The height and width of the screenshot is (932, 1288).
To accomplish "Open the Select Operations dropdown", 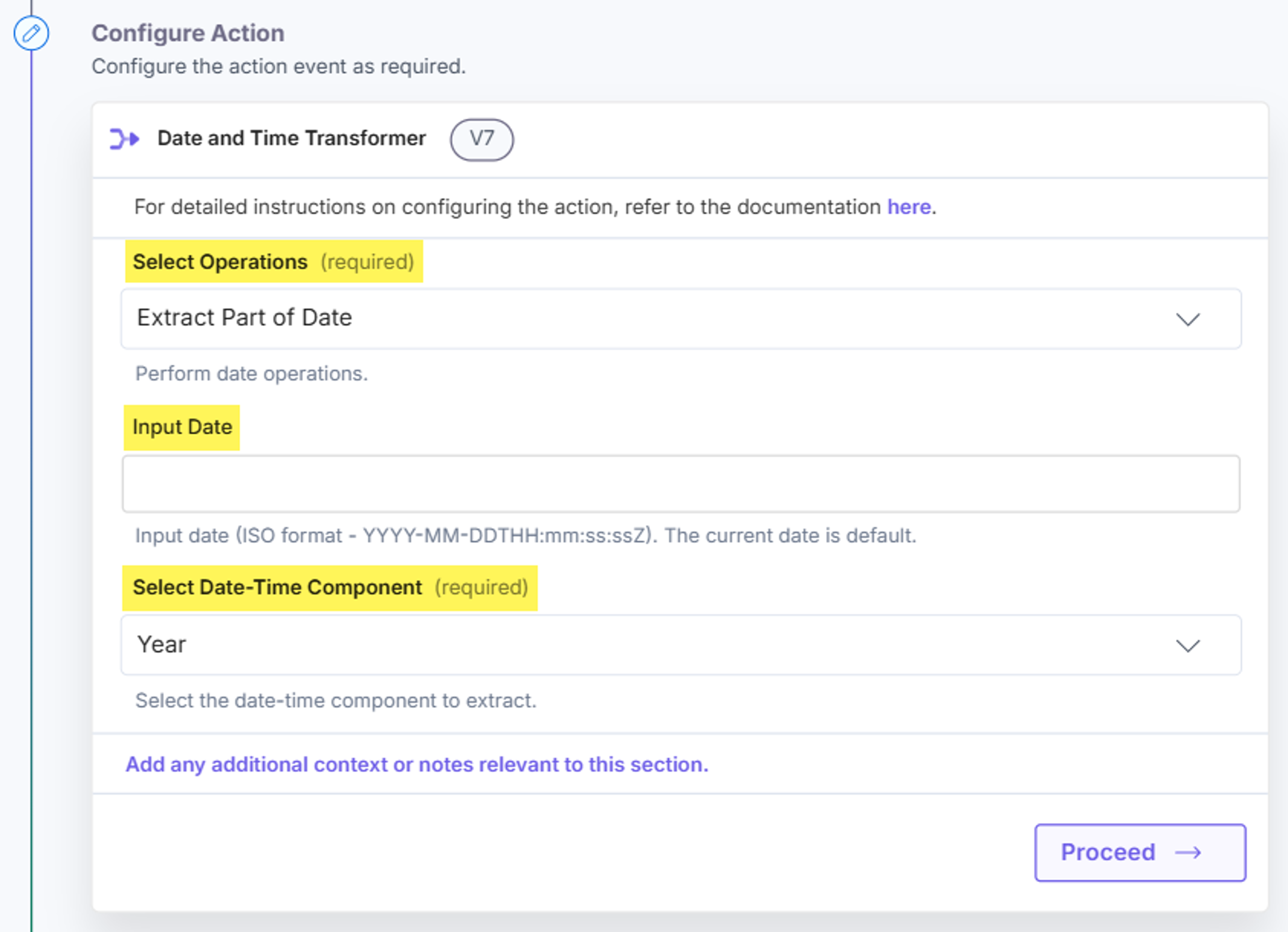I will pos(681,319).
